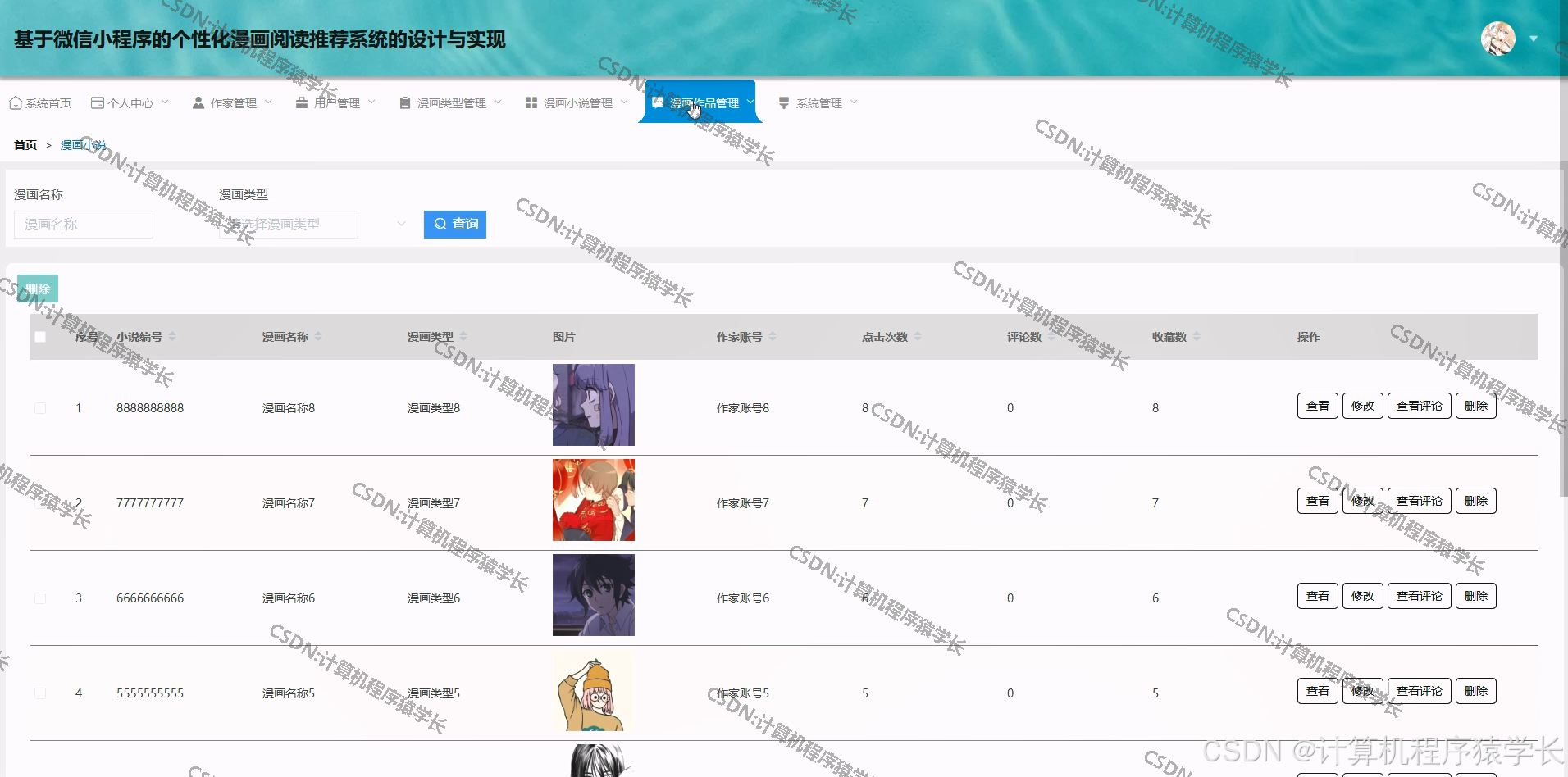Check the row 1 checkbox for 8888888888
The image size is (1568, 777).
point(40,408)
